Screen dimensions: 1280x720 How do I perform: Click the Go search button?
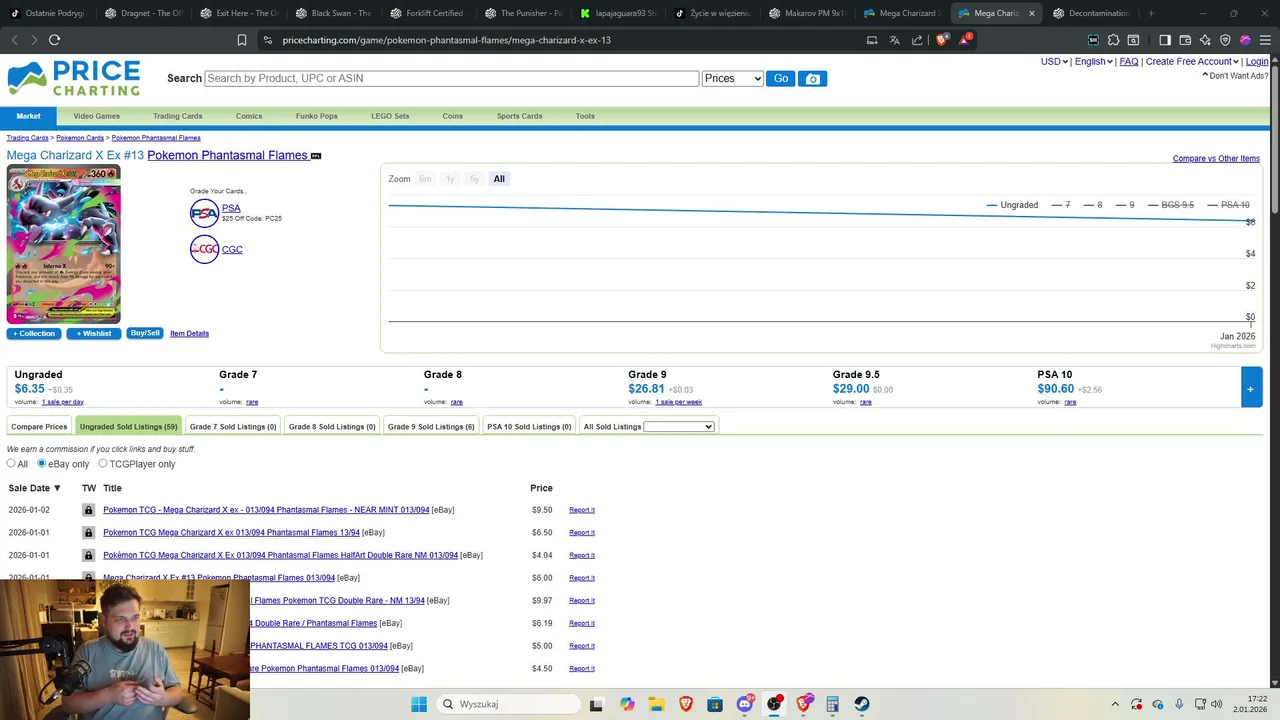[780, 78]
